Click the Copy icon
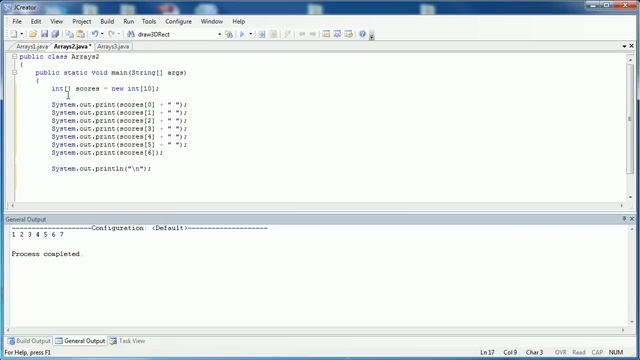Viewport: 640px width, 360px height. 69,34
